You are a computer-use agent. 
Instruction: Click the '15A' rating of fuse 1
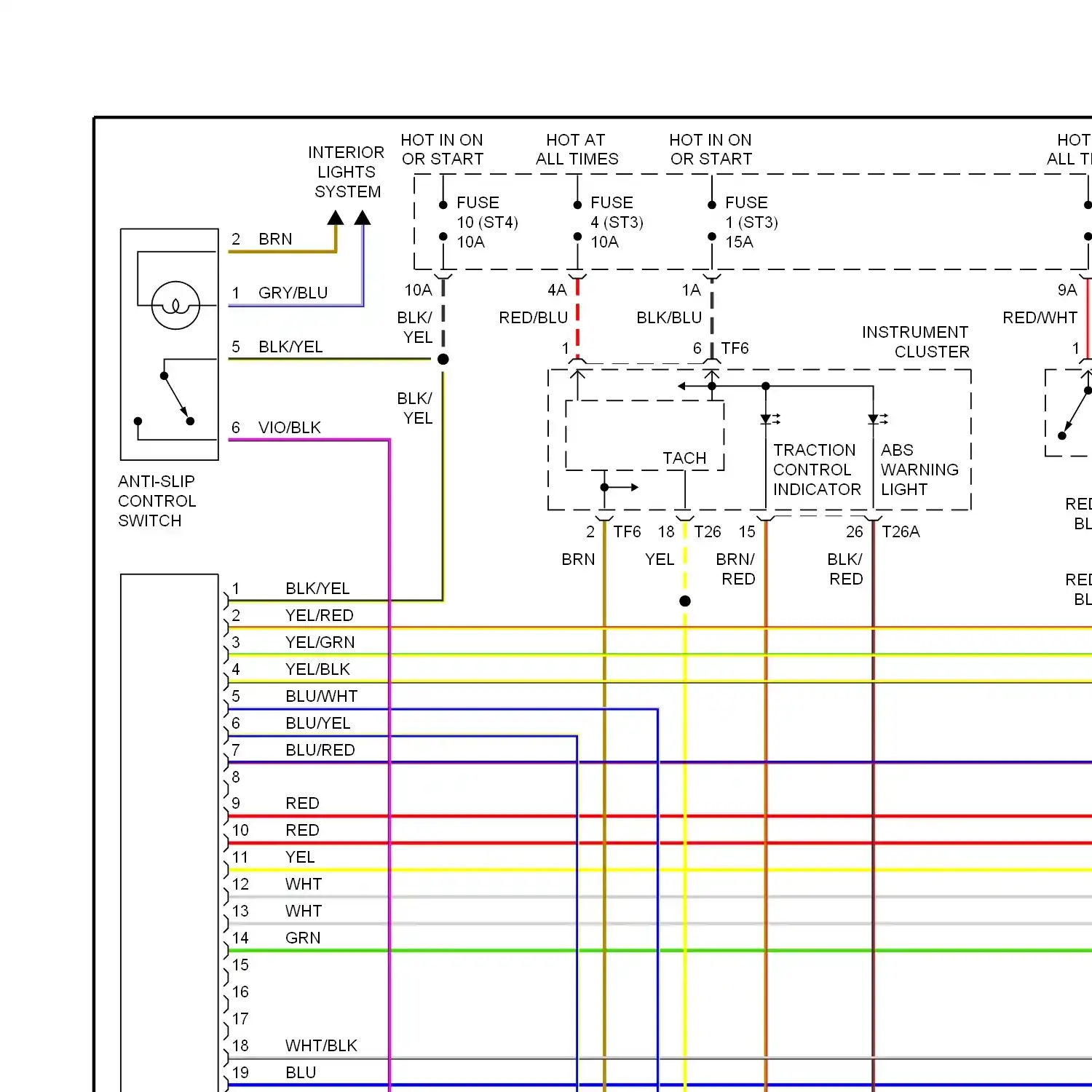coord(739,242)
